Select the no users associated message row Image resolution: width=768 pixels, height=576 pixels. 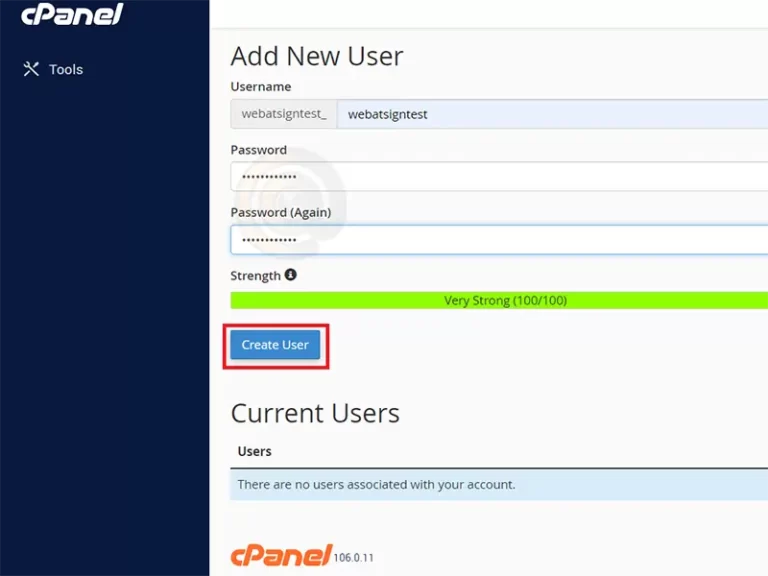click(500, 484)
